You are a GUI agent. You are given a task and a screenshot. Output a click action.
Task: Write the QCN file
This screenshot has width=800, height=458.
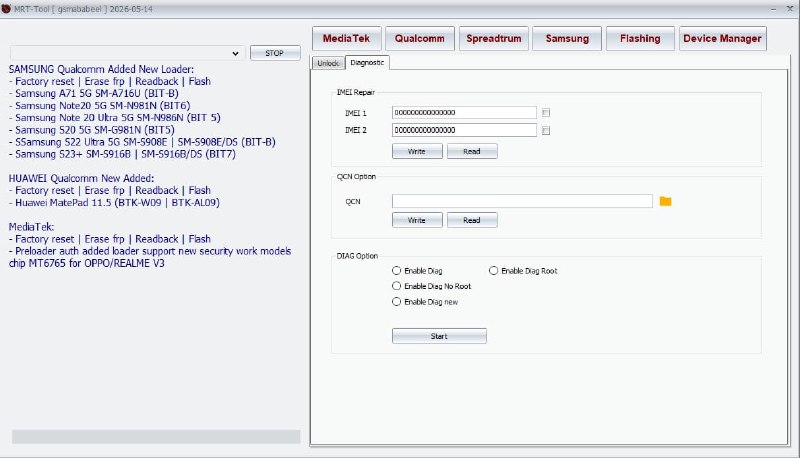click(417, 220)
